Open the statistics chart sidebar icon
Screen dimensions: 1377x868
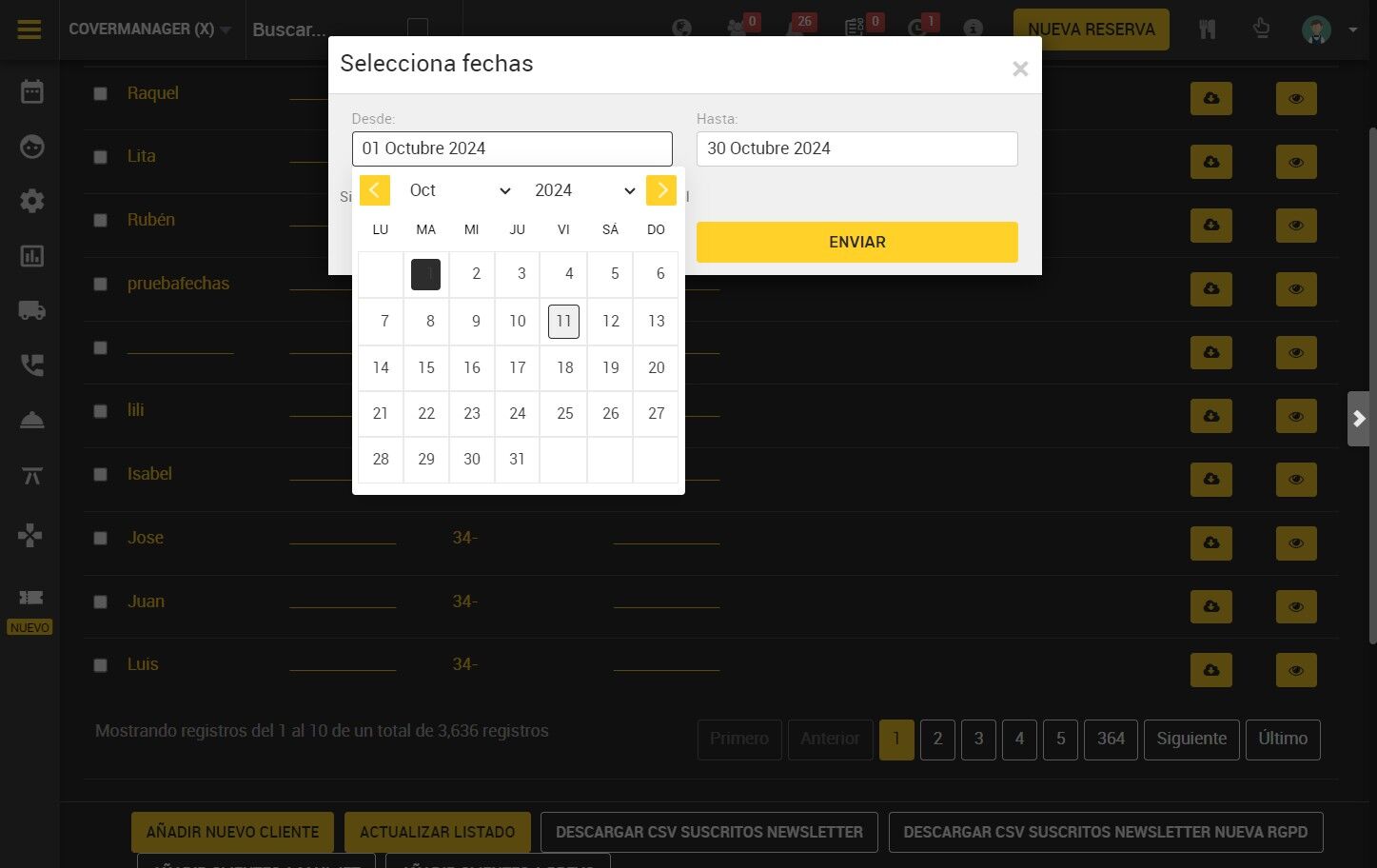[32, 256]
